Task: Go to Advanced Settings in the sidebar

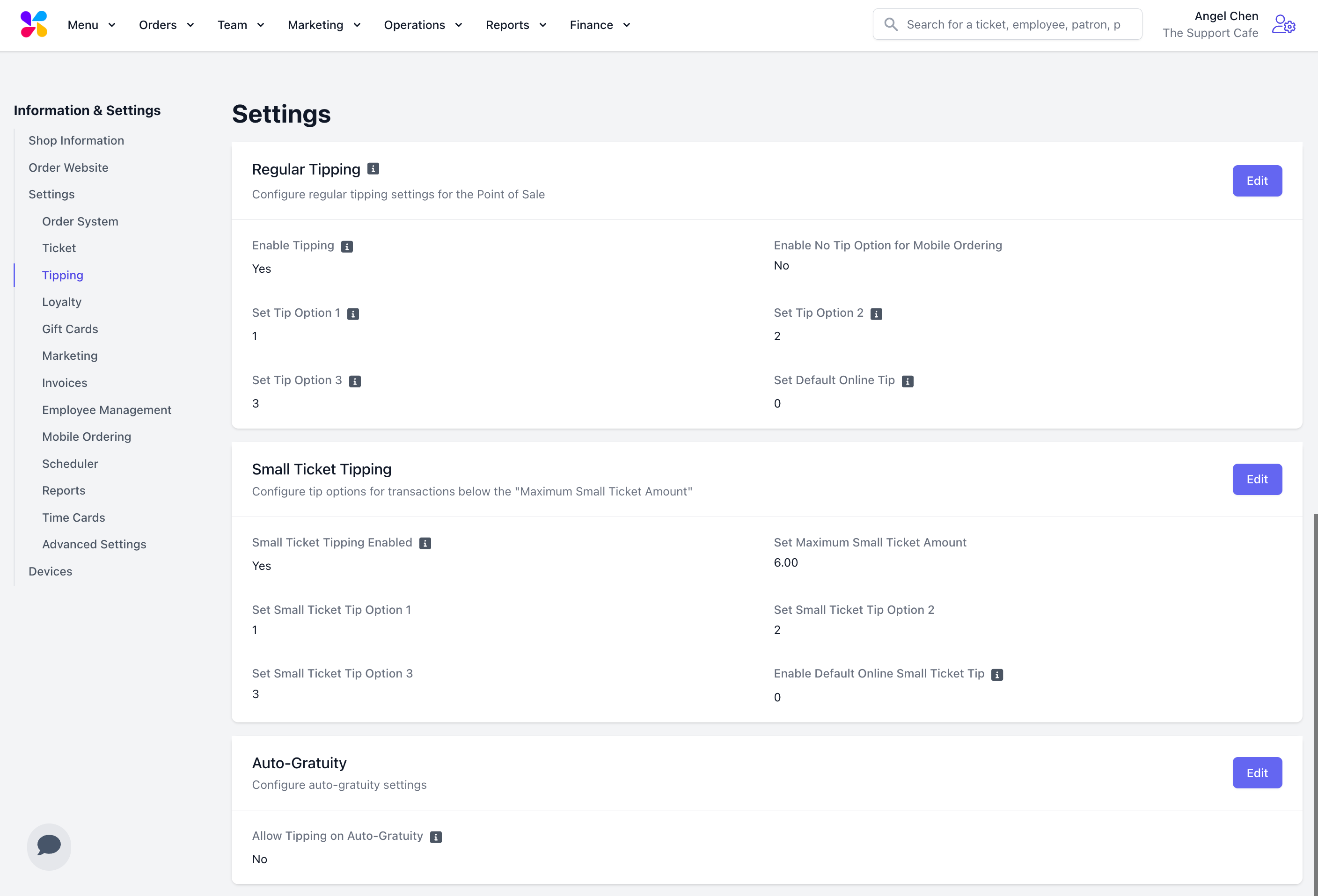Action: [x=94, y=544]
